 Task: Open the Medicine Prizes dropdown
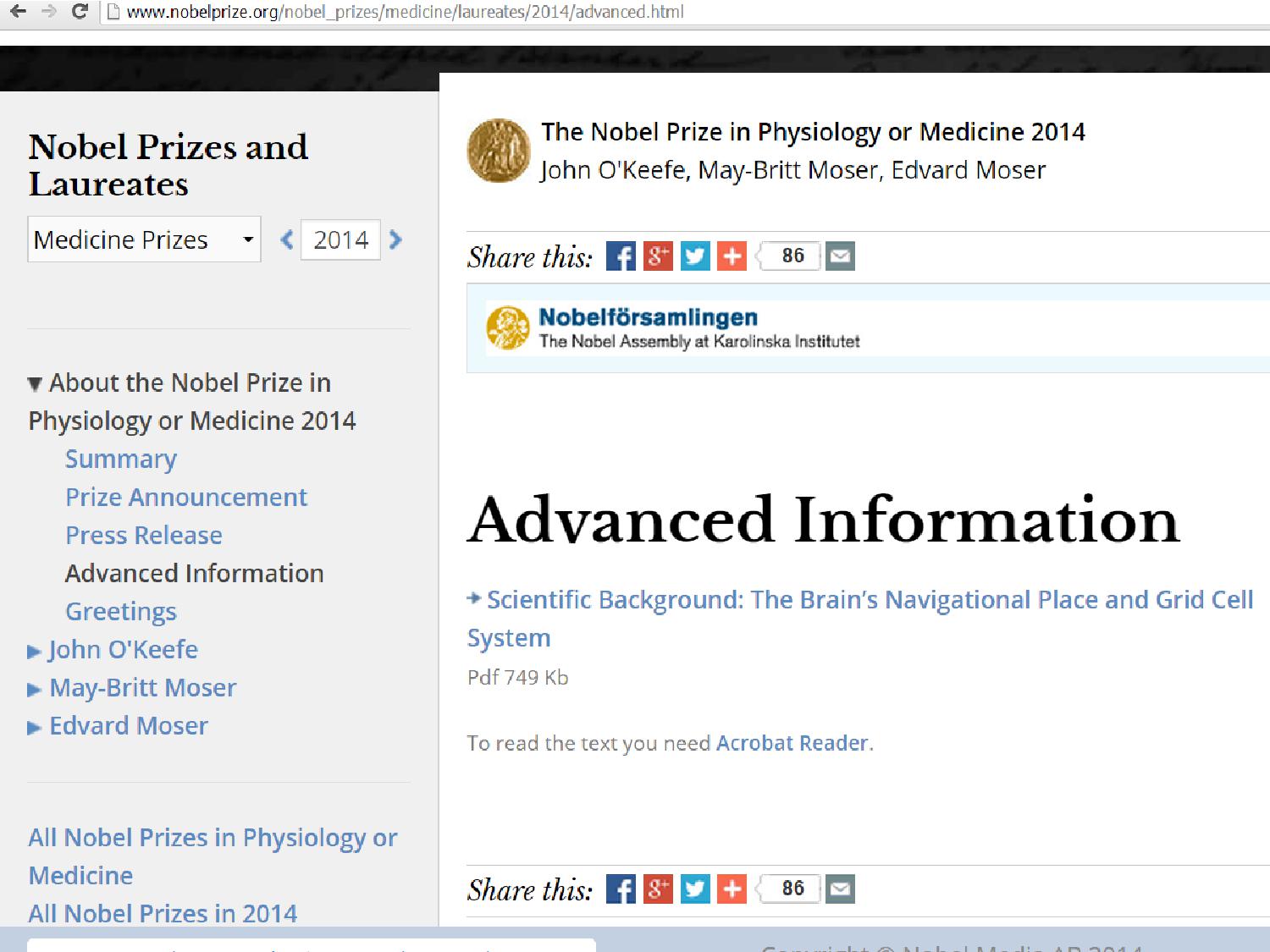(144, 239)
